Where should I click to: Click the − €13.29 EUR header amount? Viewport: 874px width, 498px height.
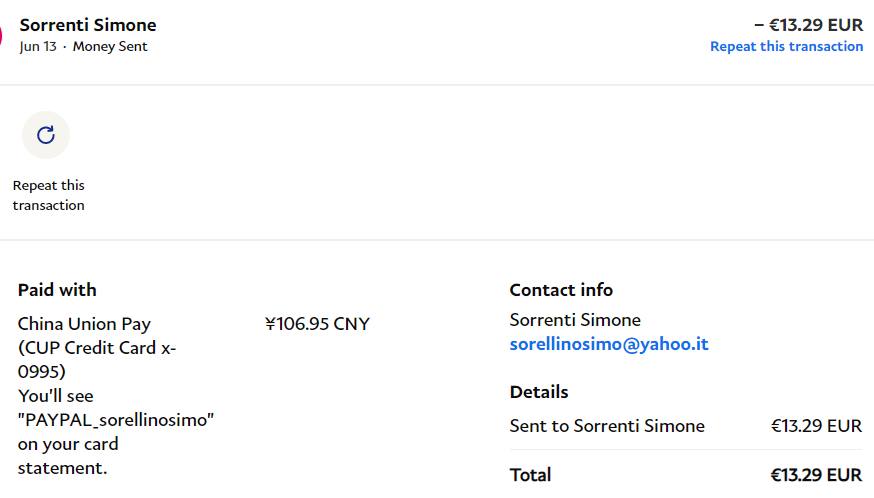[808, 25]
